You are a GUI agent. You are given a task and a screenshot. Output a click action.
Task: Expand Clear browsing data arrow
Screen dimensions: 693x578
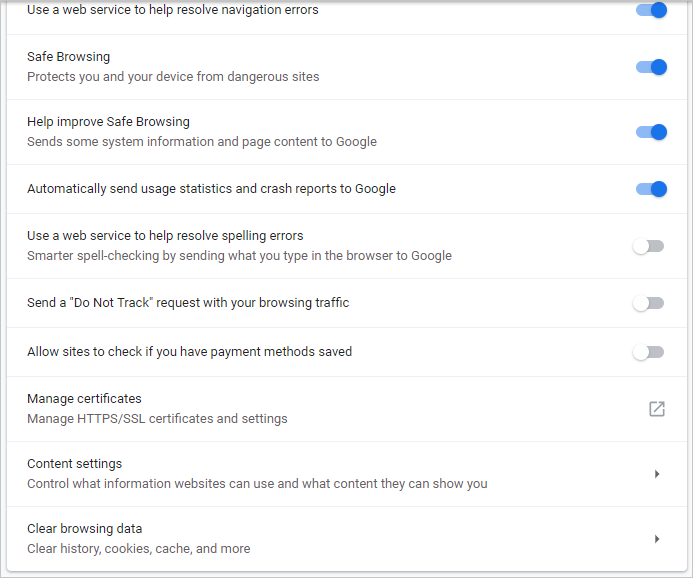click(x=657, y=539)
